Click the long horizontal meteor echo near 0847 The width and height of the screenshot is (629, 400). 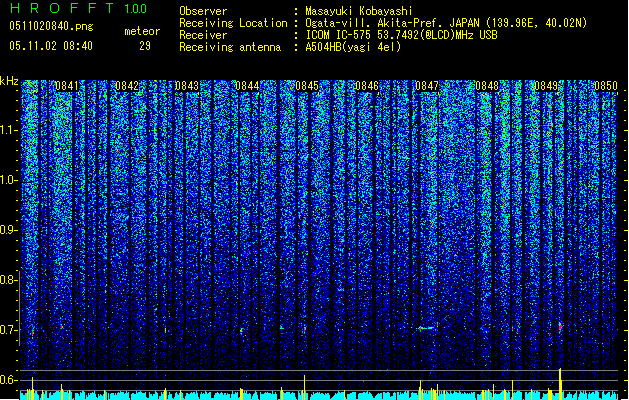[426, 328]
